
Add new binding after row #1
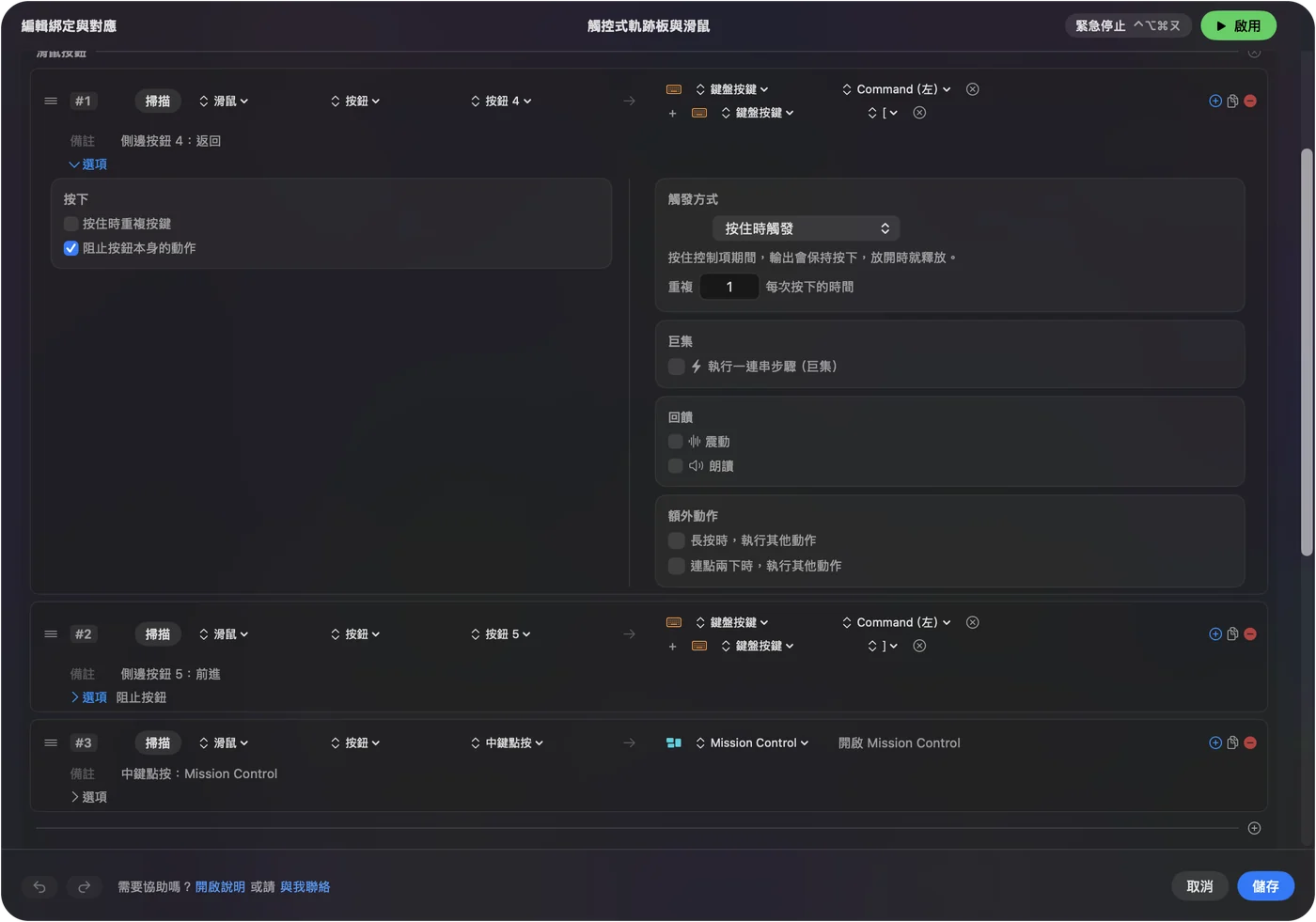click(1215, 101)
